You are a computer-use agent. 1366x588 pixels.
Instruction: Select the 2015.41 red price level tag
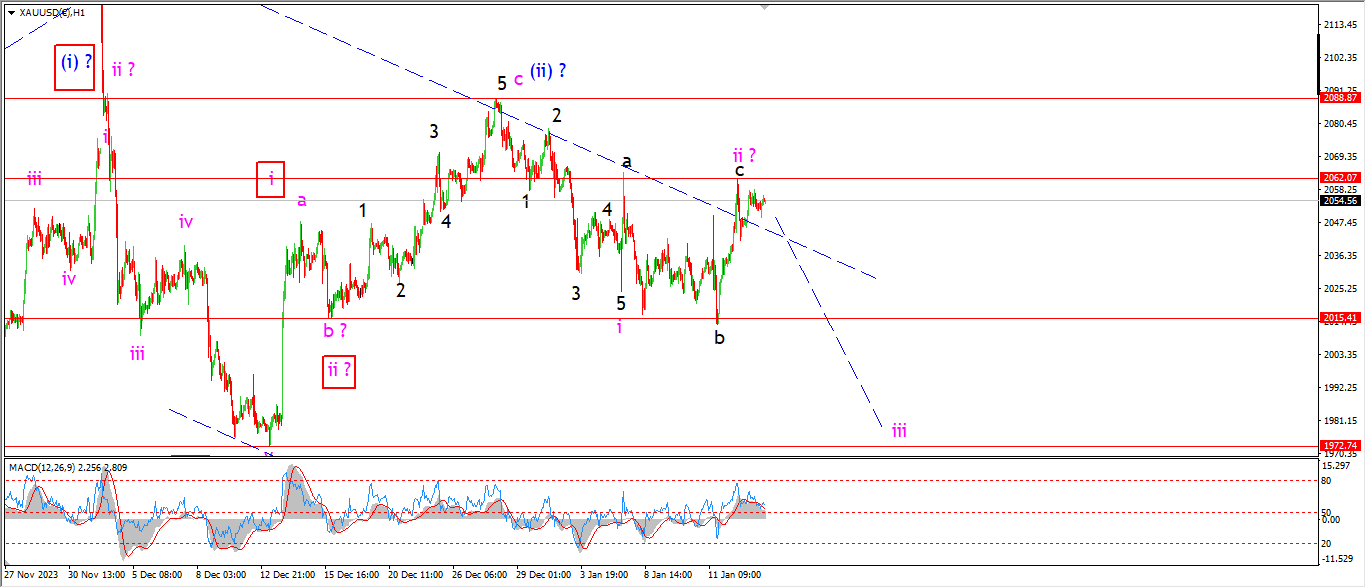point(1341,318)
